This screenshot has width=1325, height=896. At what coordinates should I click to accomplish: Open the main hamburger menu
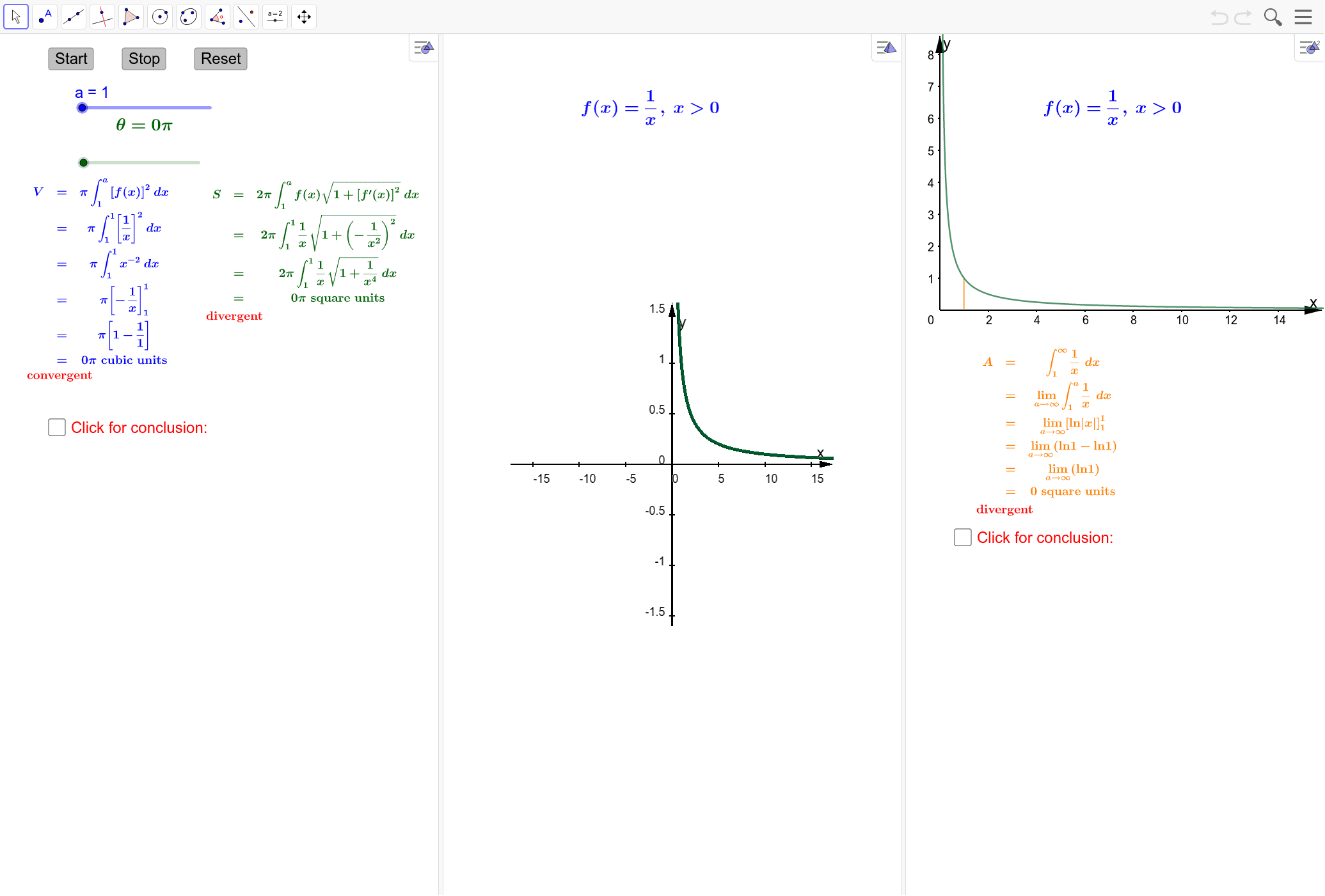click(1303, 17)
